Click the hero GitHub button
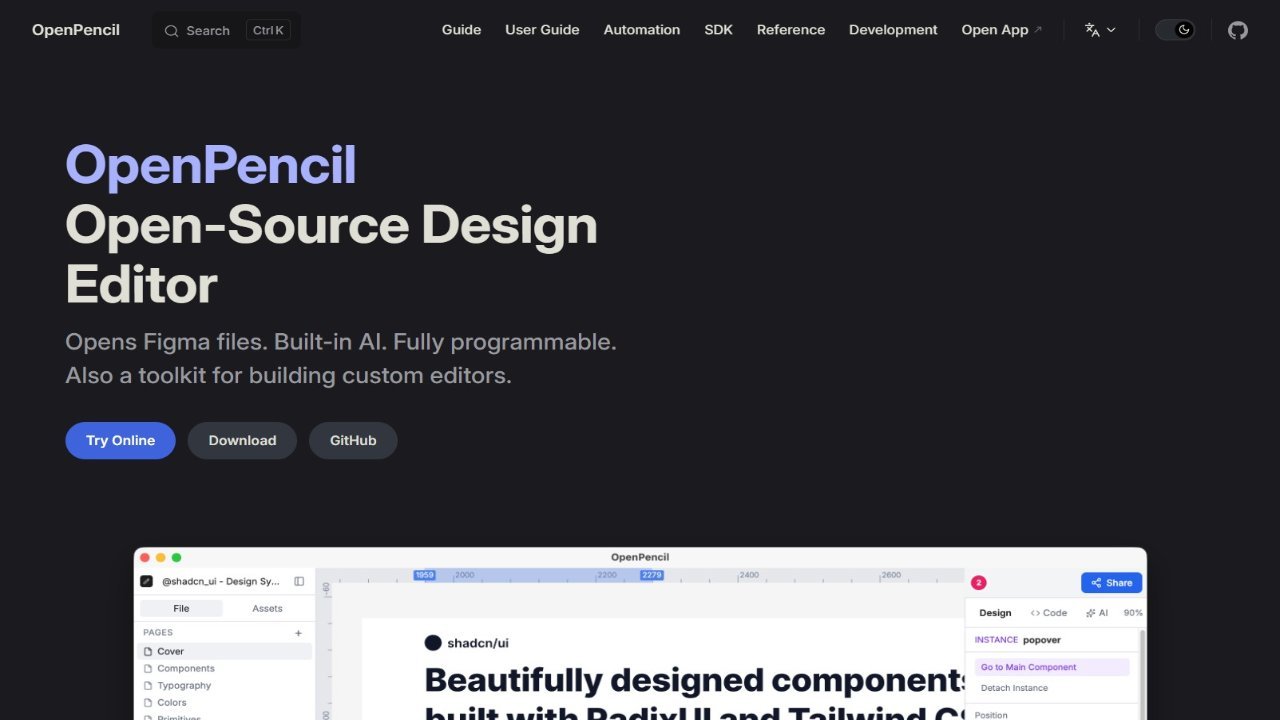The height and width of the screenshot is (720, 1280). point(353,441)
